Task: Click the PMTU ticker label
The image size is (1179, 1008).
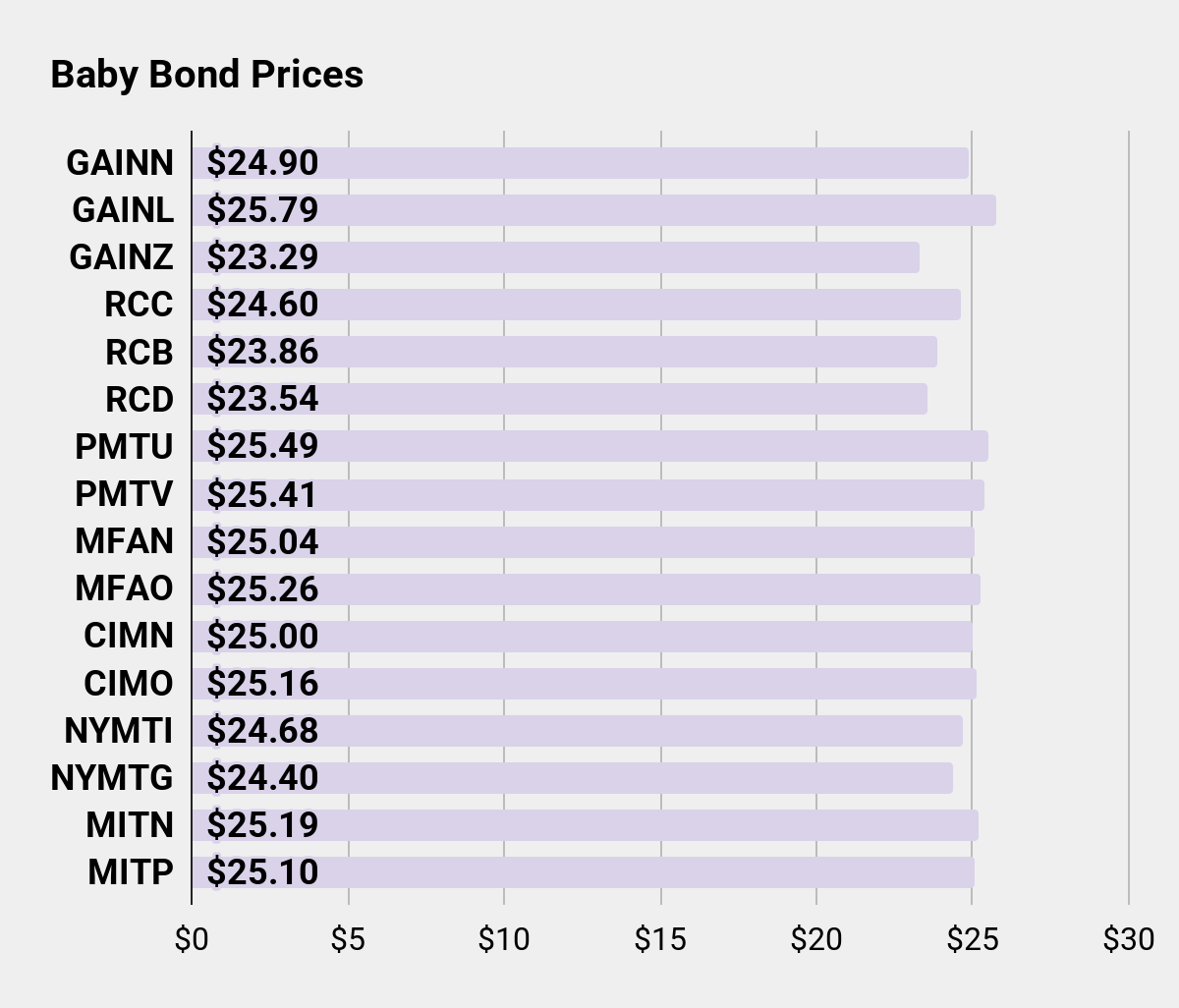Action: 124,447
